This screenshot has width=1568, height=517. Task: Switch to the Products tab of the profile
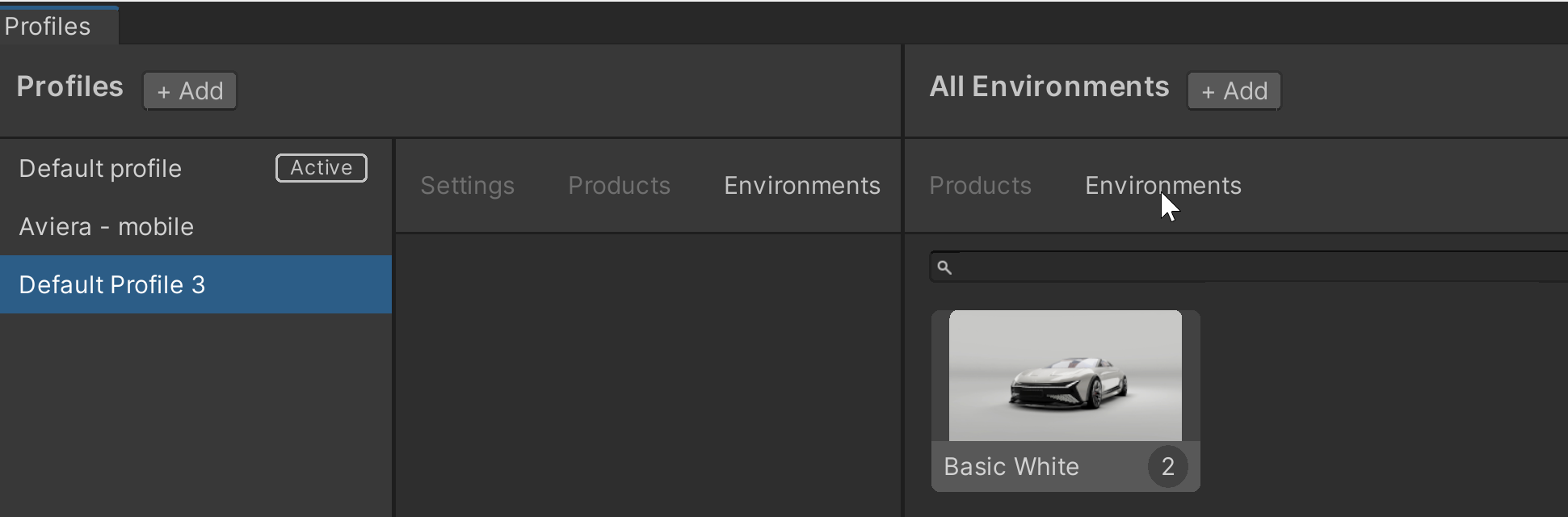point(619,185)
